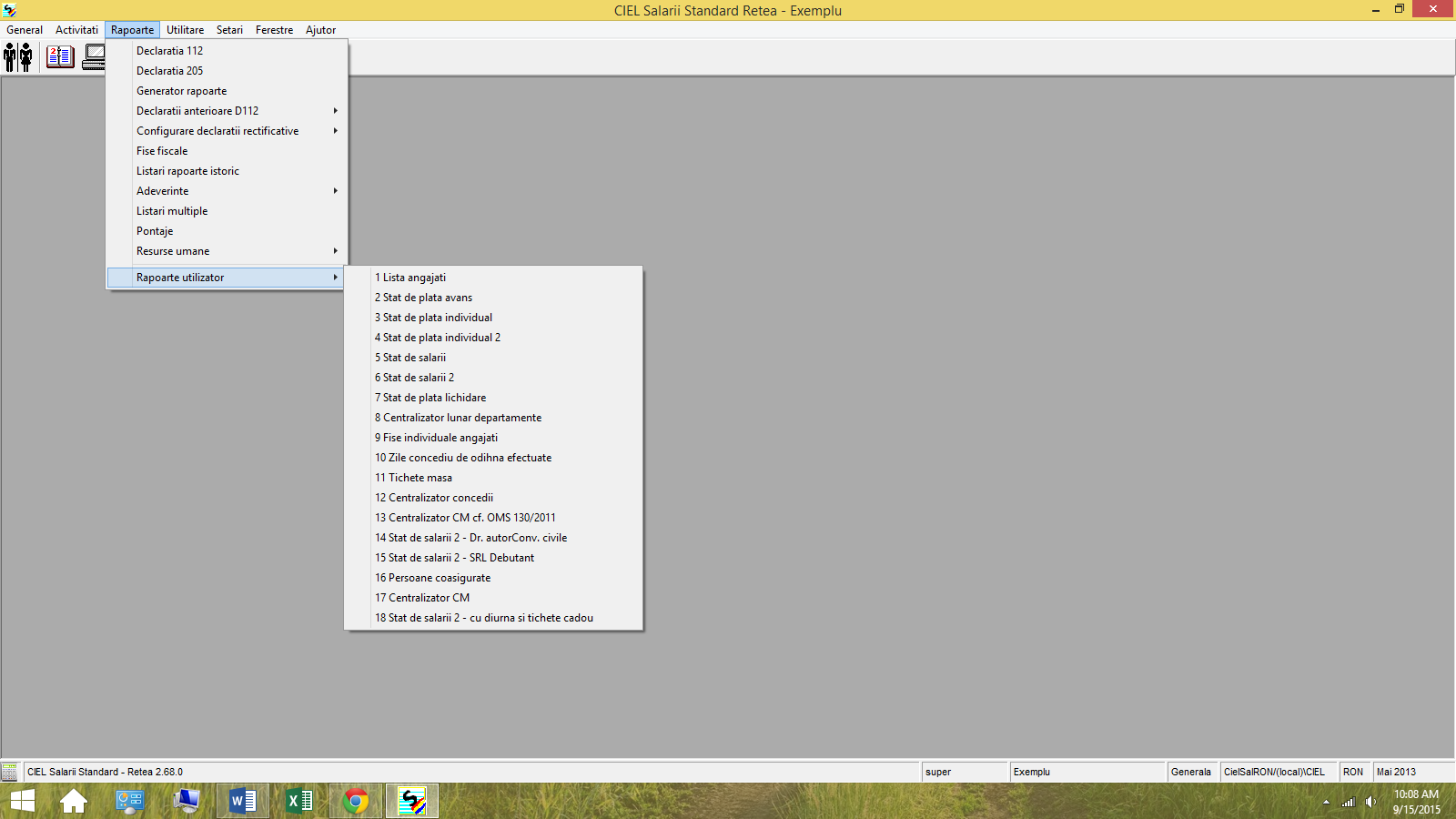Close the Rapoarte menu
1456x819 pixels.
tap(133, 30)
